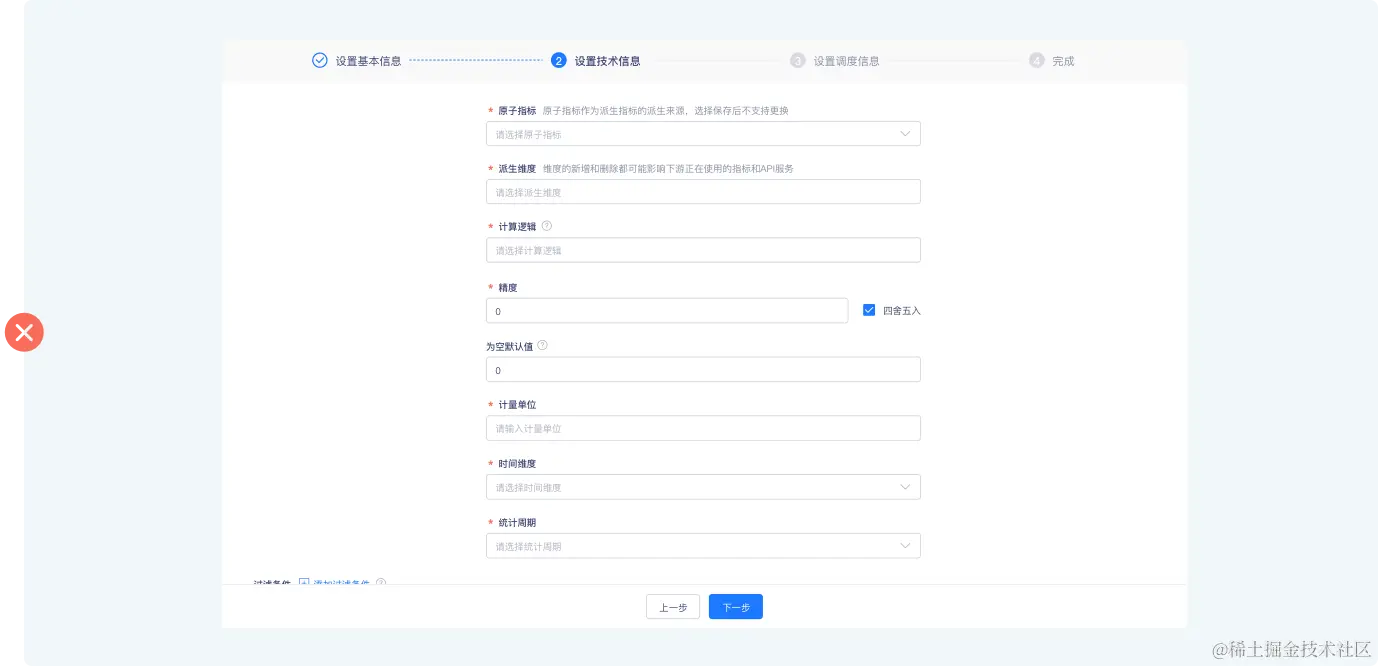Click the 时间维度 field label
1378x666 pixels.
(x=517, y=464)
